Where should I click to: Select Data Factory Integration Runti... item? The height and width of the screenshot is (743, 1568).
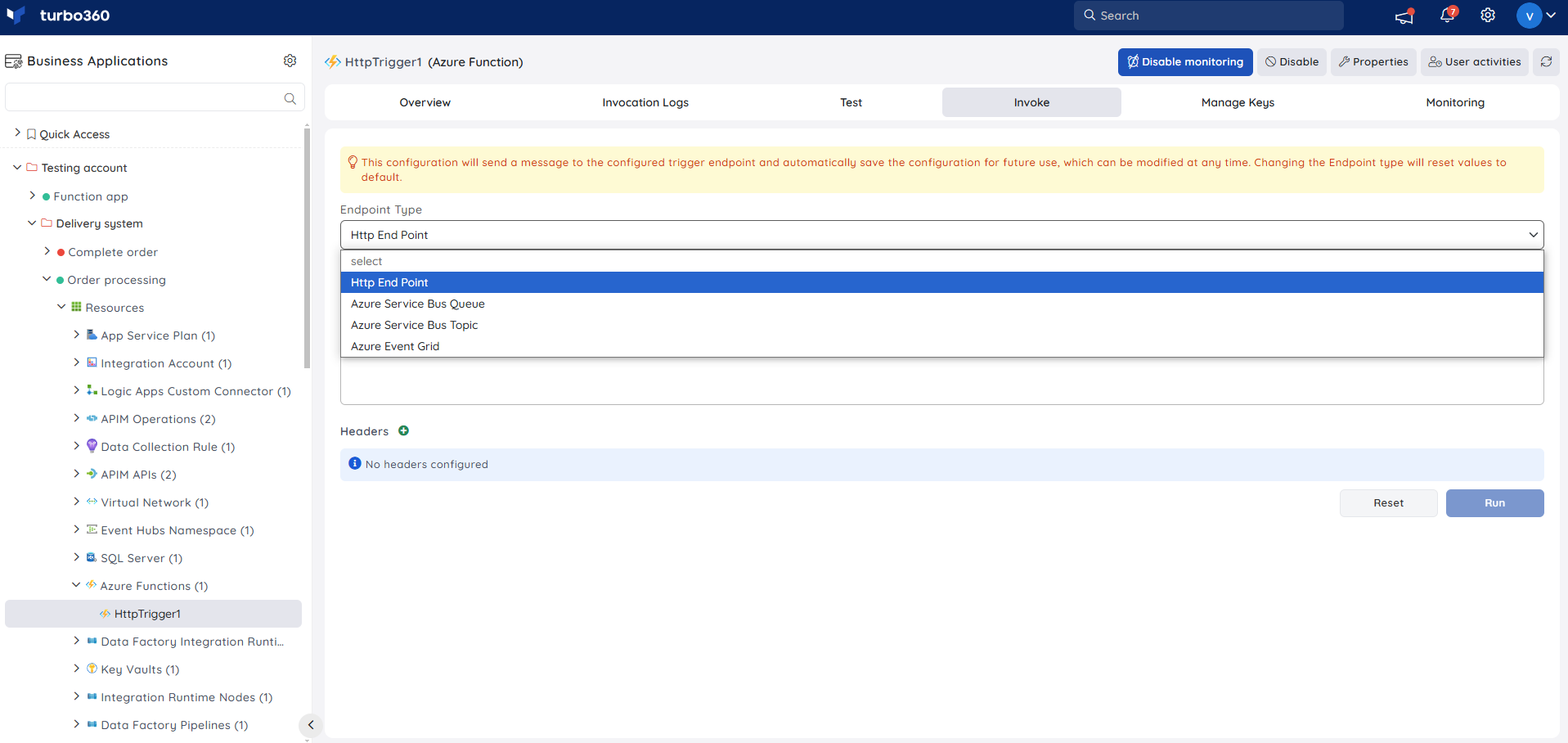[192, 642]
